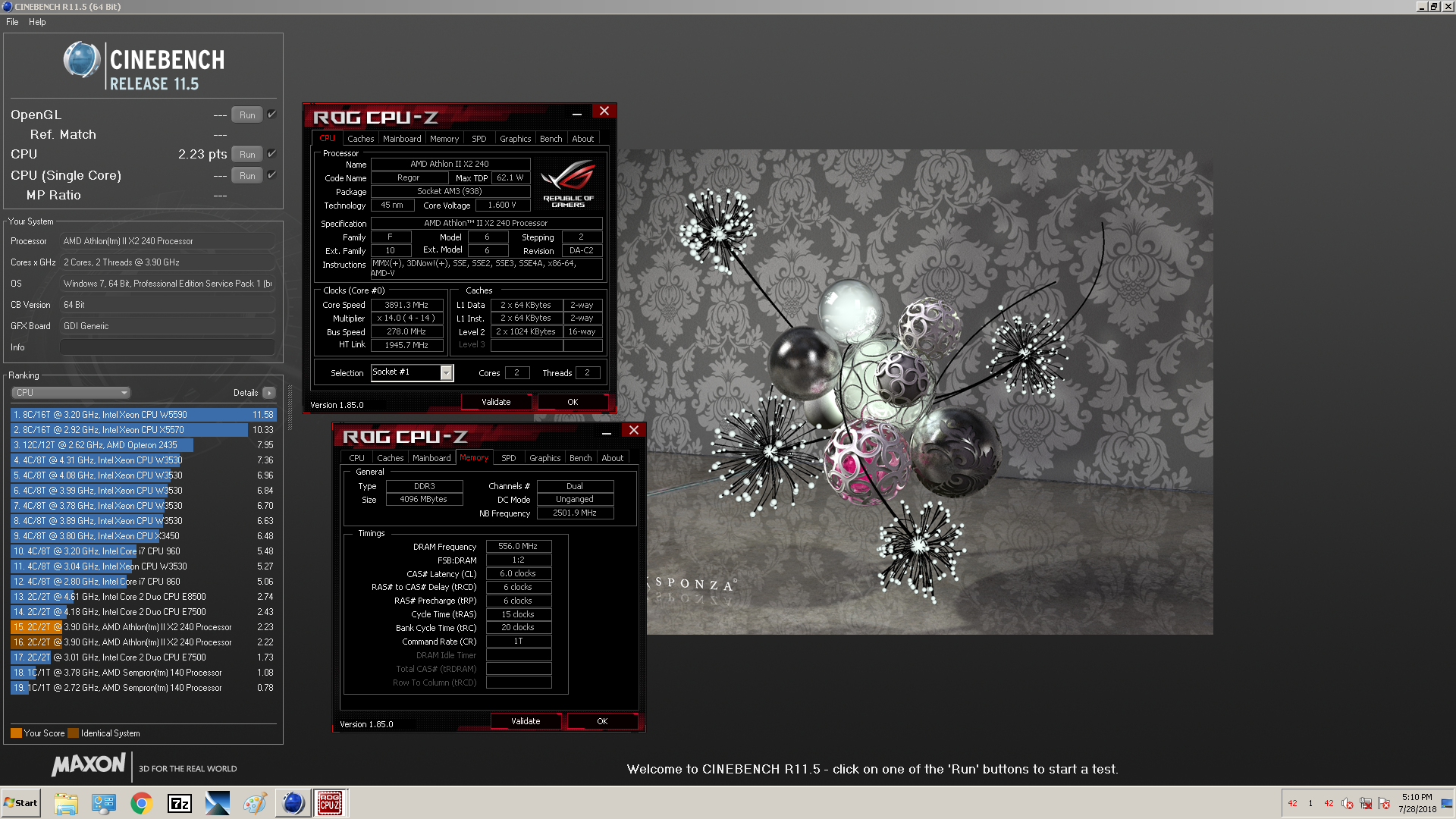Switch to Cinebench in the taskbar

click(x=293, y=803)
